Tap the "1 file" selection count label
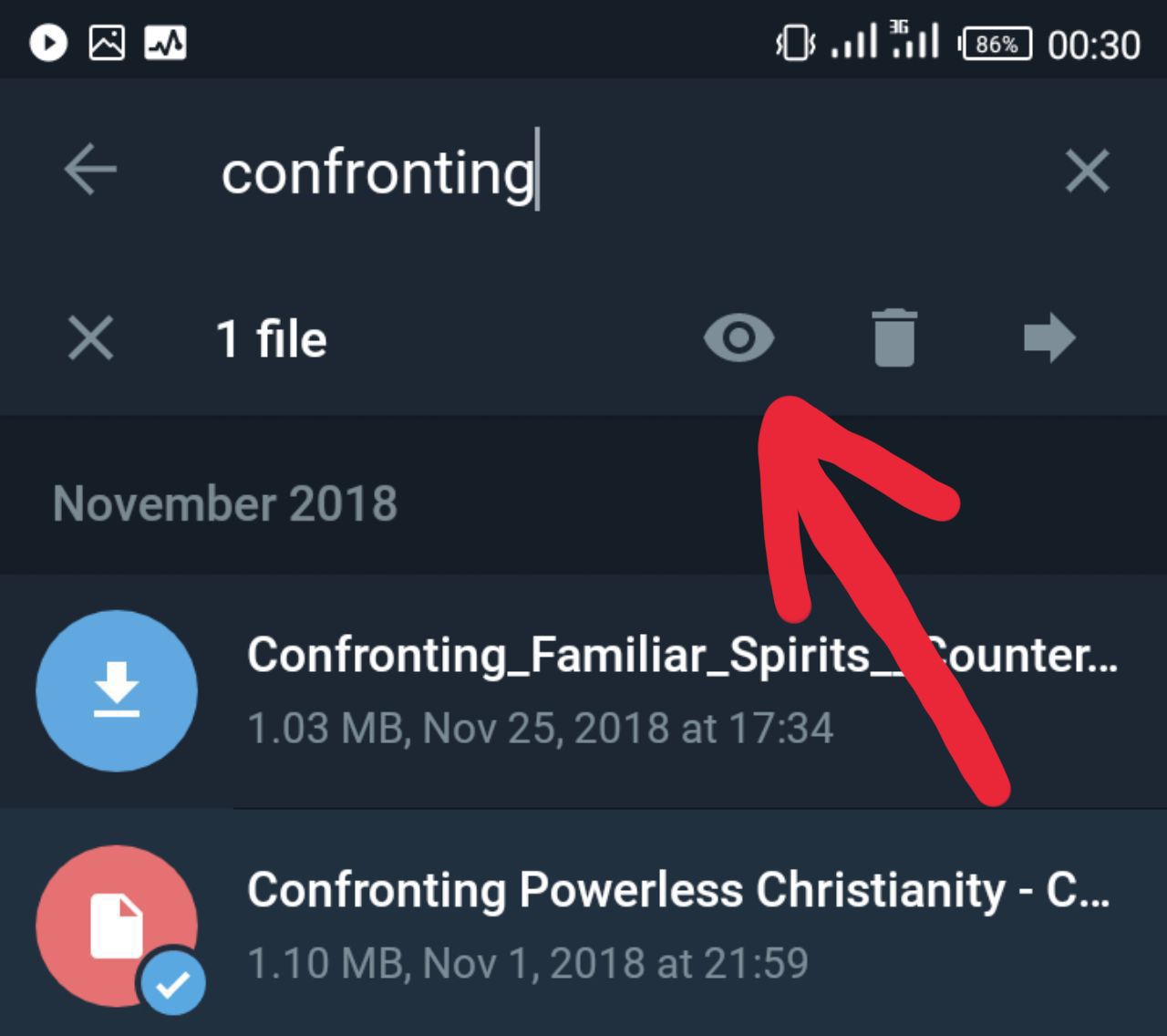The image size is (1167, 1036). pos(271,339)
